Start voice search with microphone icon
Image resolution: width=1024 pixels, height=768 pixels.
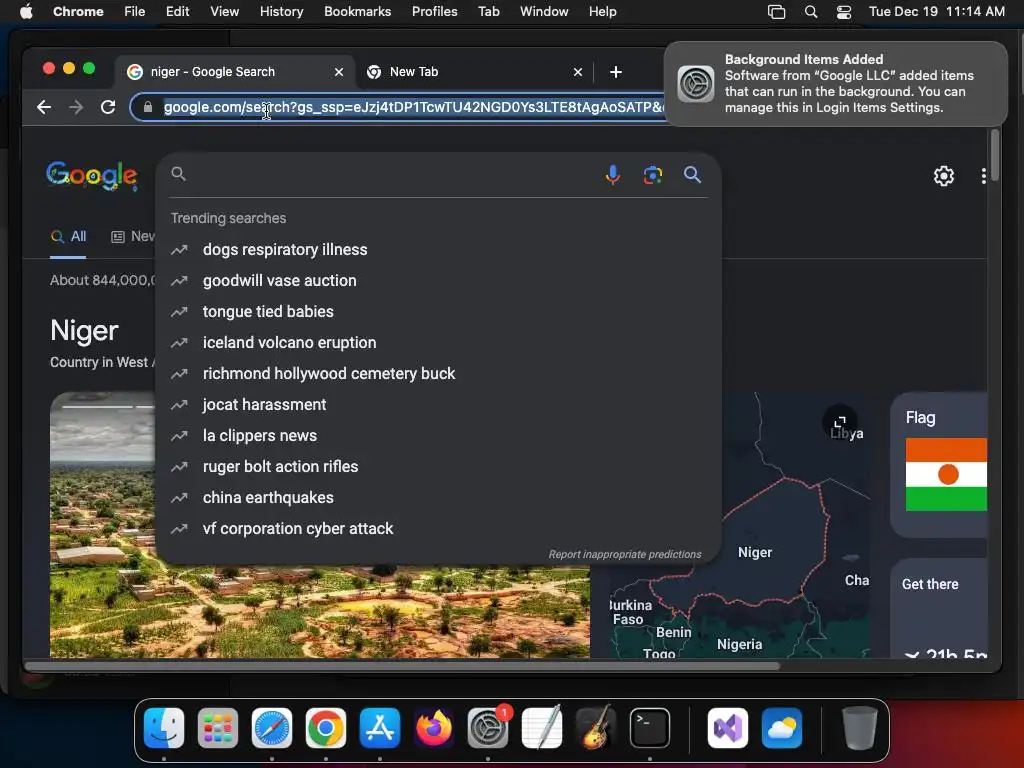613,174
